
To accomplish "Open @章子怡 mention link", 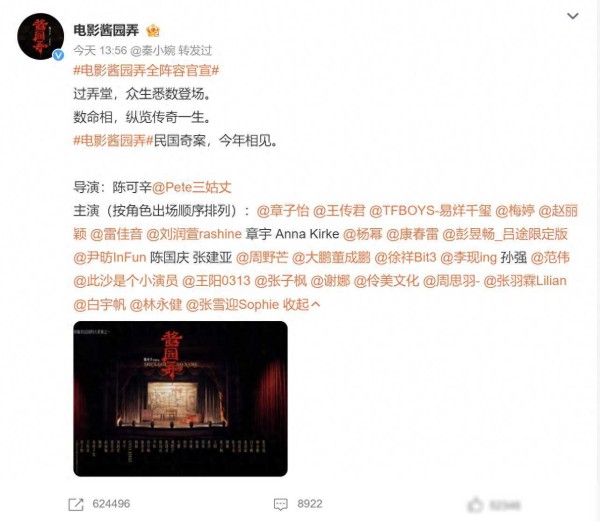I will click(x=282, y=211).
